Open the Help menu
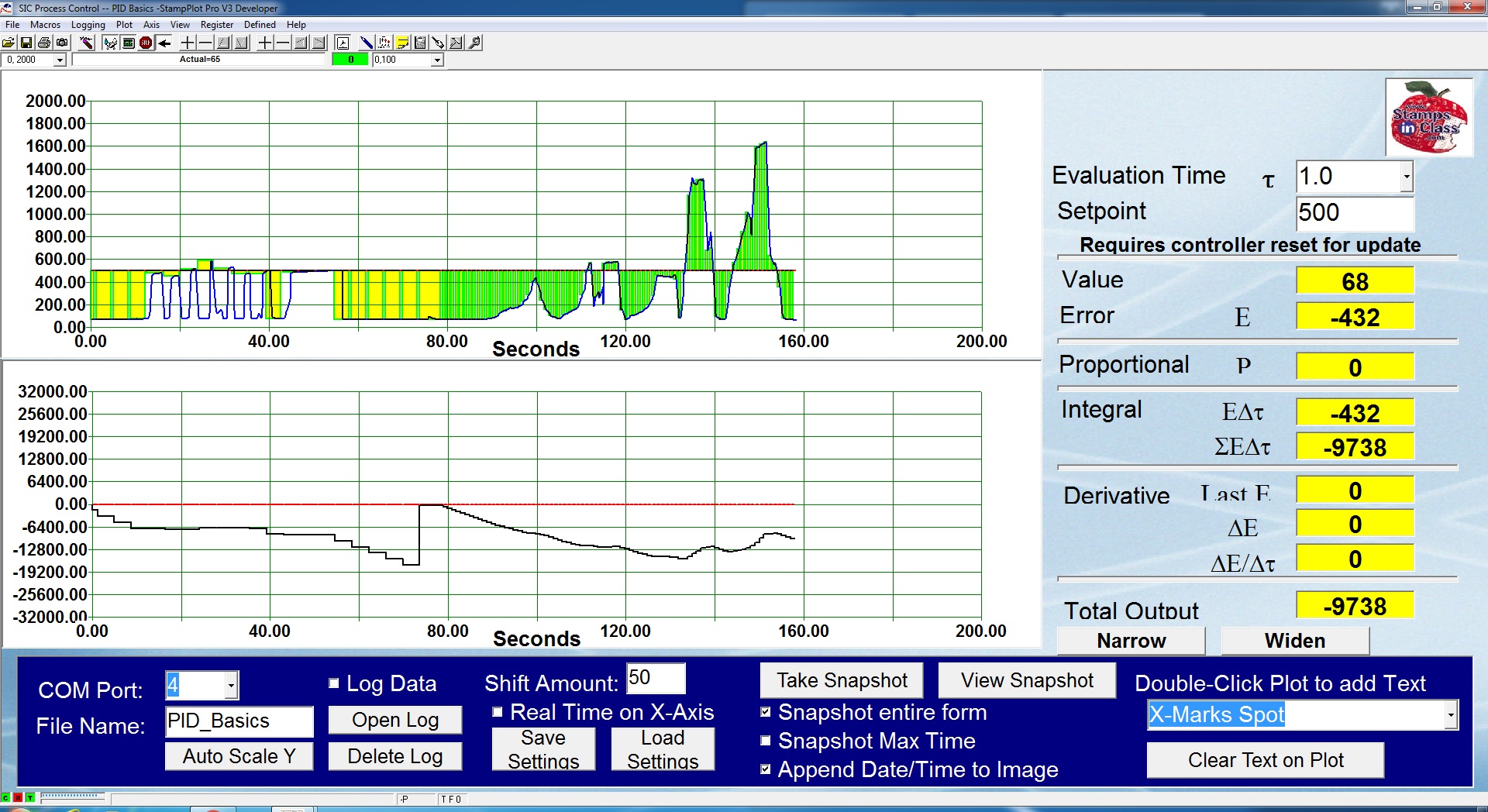Viewport: 1488px width, 812px height. (x=296, y=25)
